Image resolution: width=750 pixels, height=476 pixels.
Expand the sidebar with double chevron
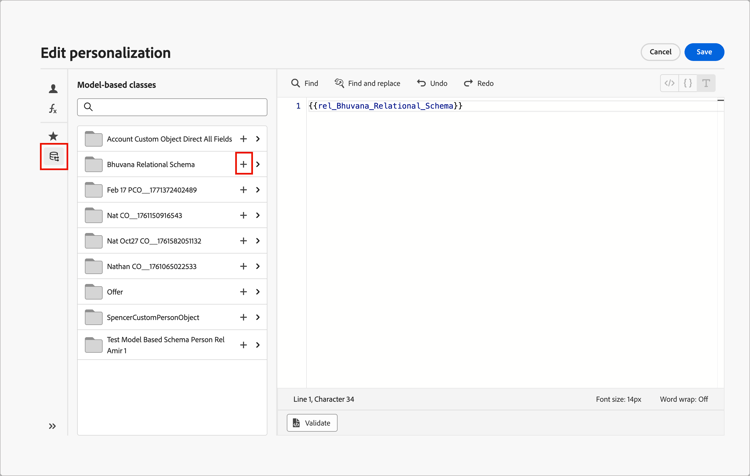pos(53,426)
